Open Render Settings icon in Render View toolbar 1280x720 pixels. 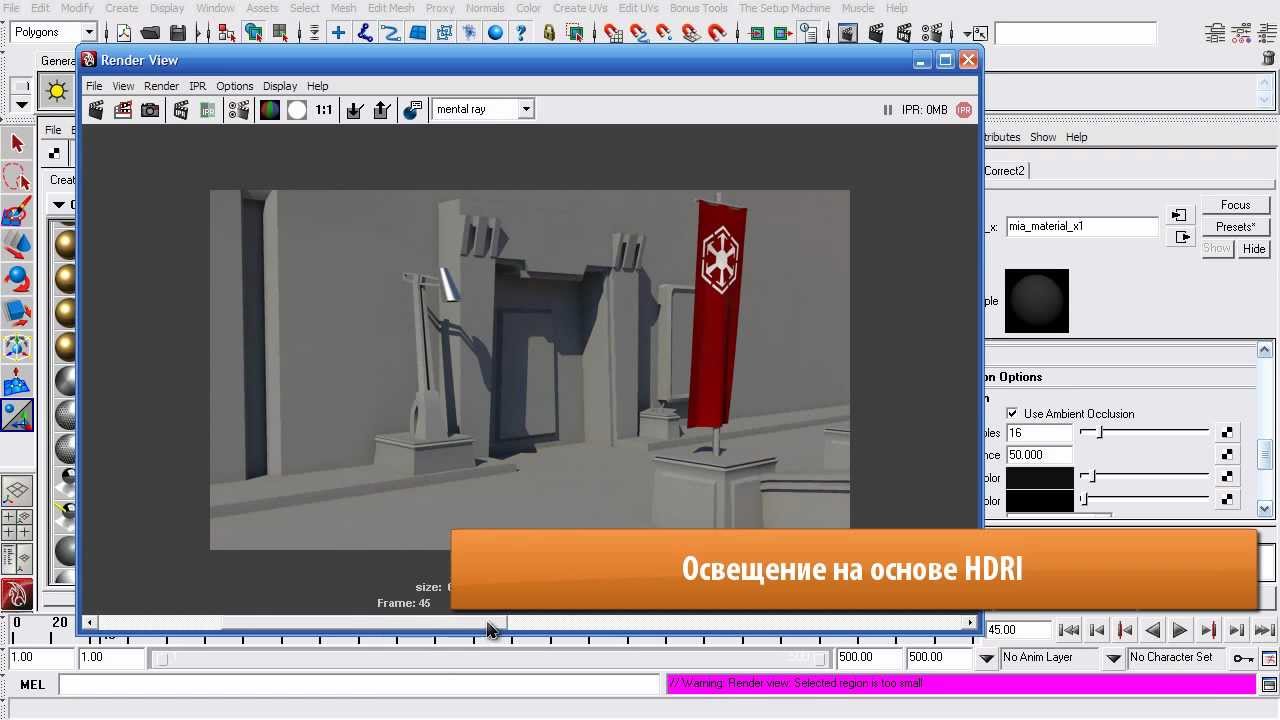(x=238, y=110)
